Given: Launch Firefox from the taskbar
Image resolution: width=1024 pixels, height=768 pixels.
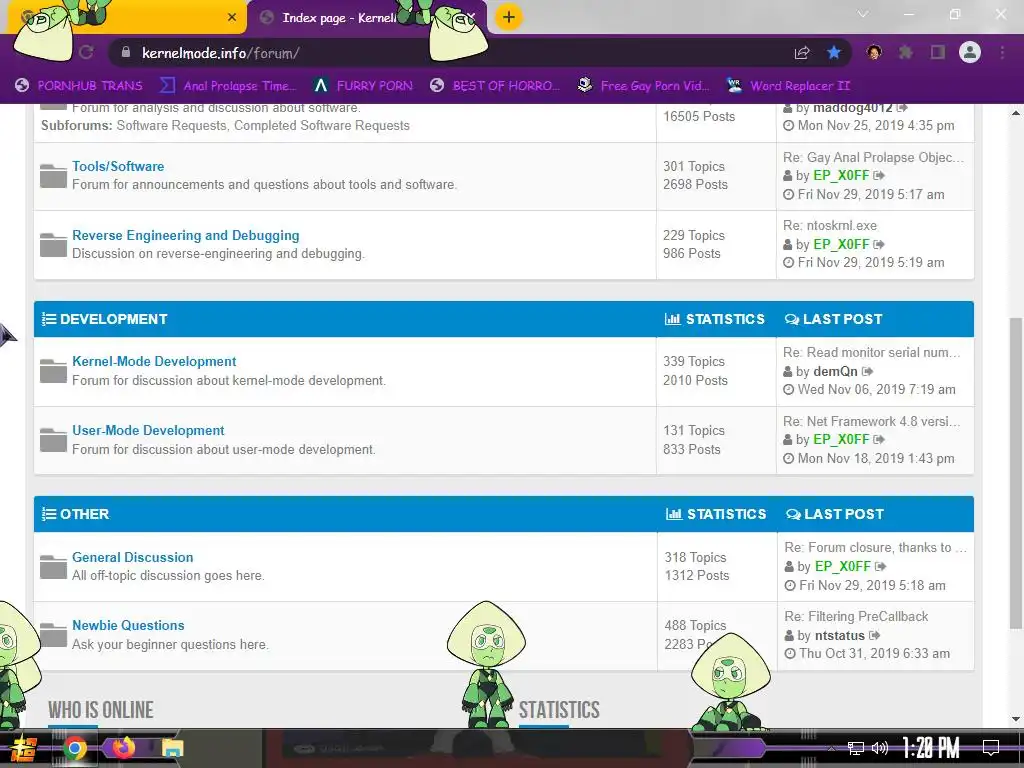Looking at the screenshot, I should coord(123,748).
